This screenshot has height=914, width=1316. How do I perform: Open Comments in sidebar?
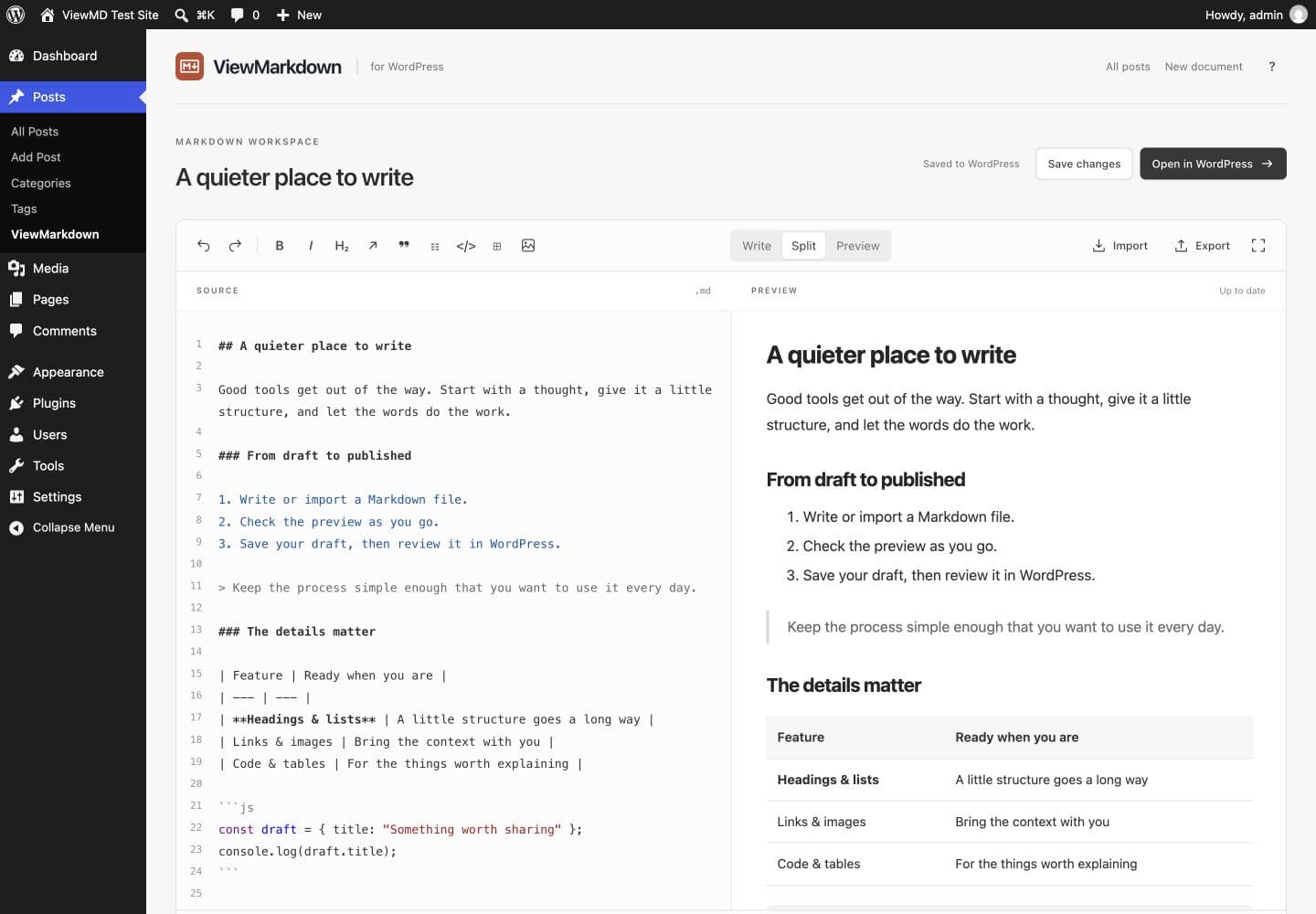click(x=73, y=331)
